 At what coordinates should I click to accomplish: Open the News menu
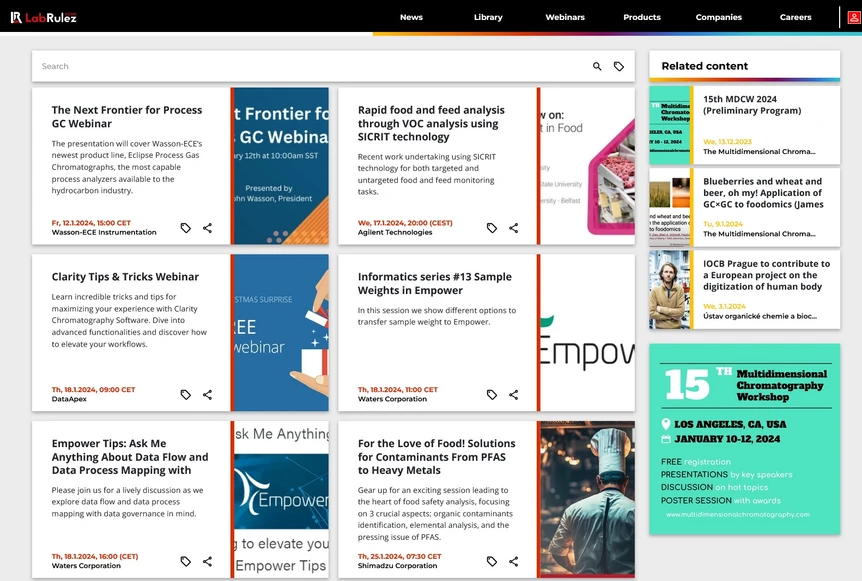coord(411,17)
